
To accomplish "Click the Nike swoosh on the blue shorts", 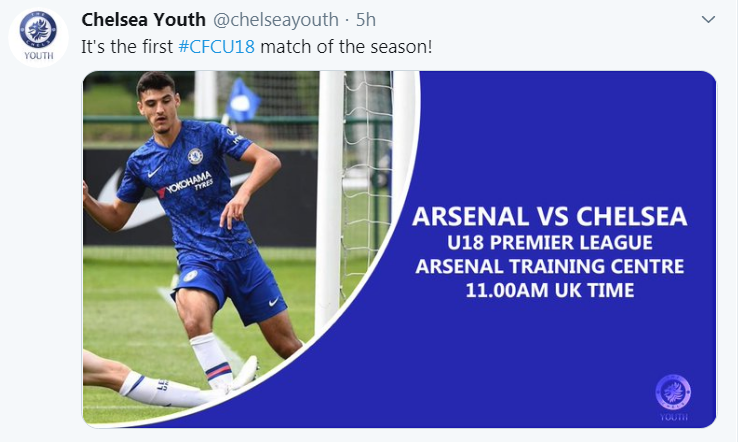I will (x=273, y=302).
